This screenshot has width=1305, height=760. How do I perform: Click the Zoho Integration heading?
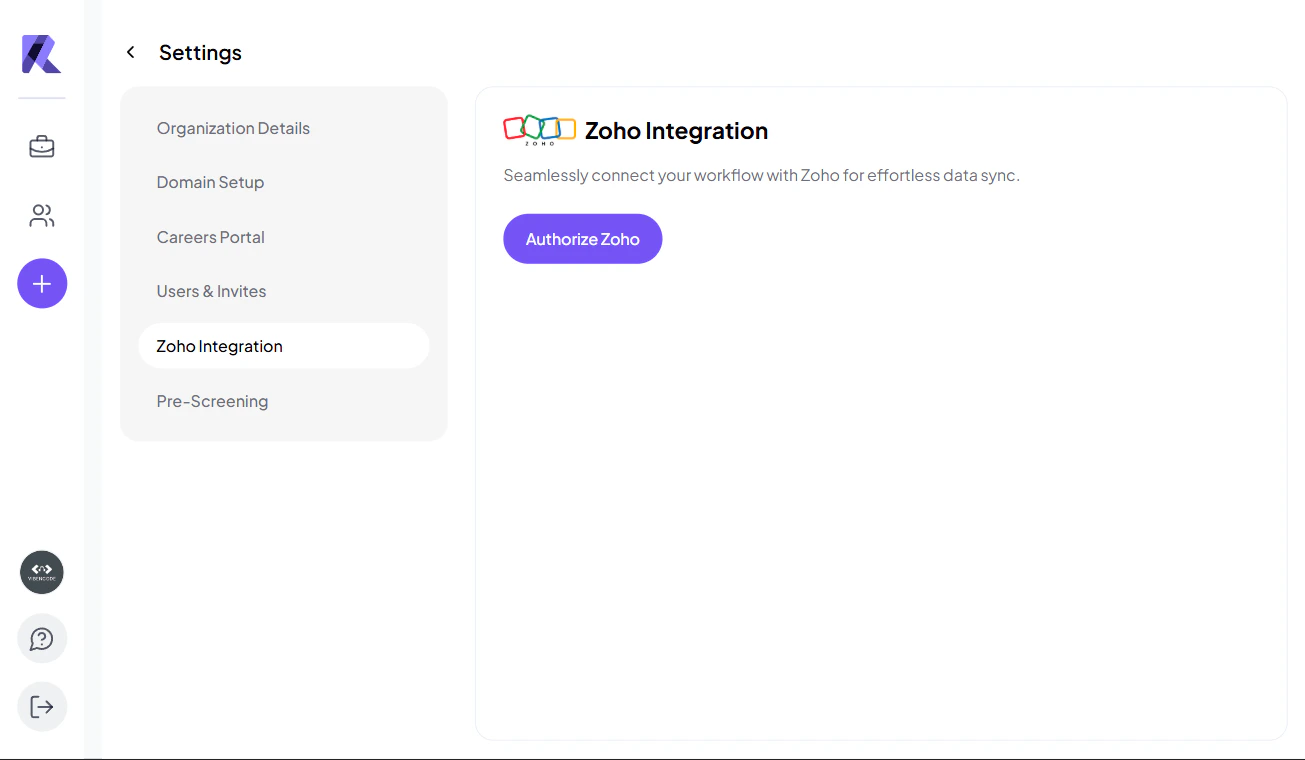[x=676, y=131]
